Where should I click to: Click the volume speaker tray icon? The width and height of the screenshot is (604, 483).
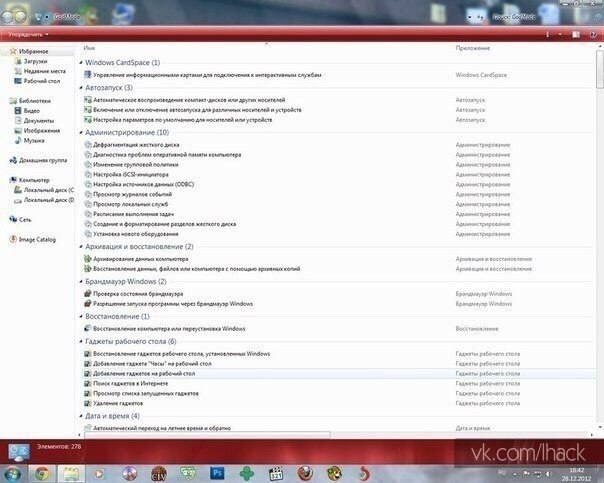(549, 474)
